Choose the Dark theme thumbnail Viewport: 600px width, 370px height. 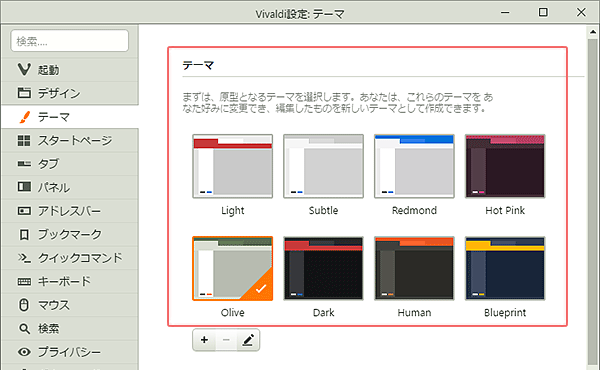pyautogui.click(x=323, y=268)
